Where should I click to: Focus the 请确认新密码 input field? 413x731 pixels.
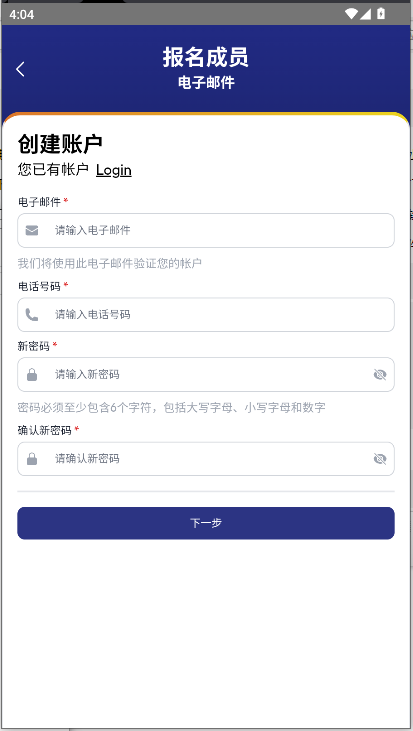pos(206,459)
